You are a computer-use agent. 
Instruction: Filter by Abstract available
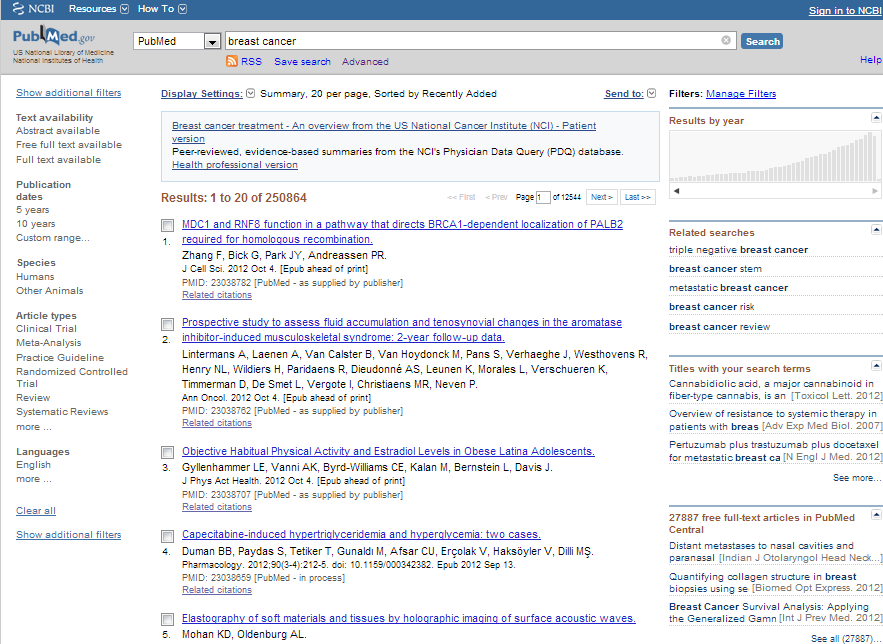point(58,131)
